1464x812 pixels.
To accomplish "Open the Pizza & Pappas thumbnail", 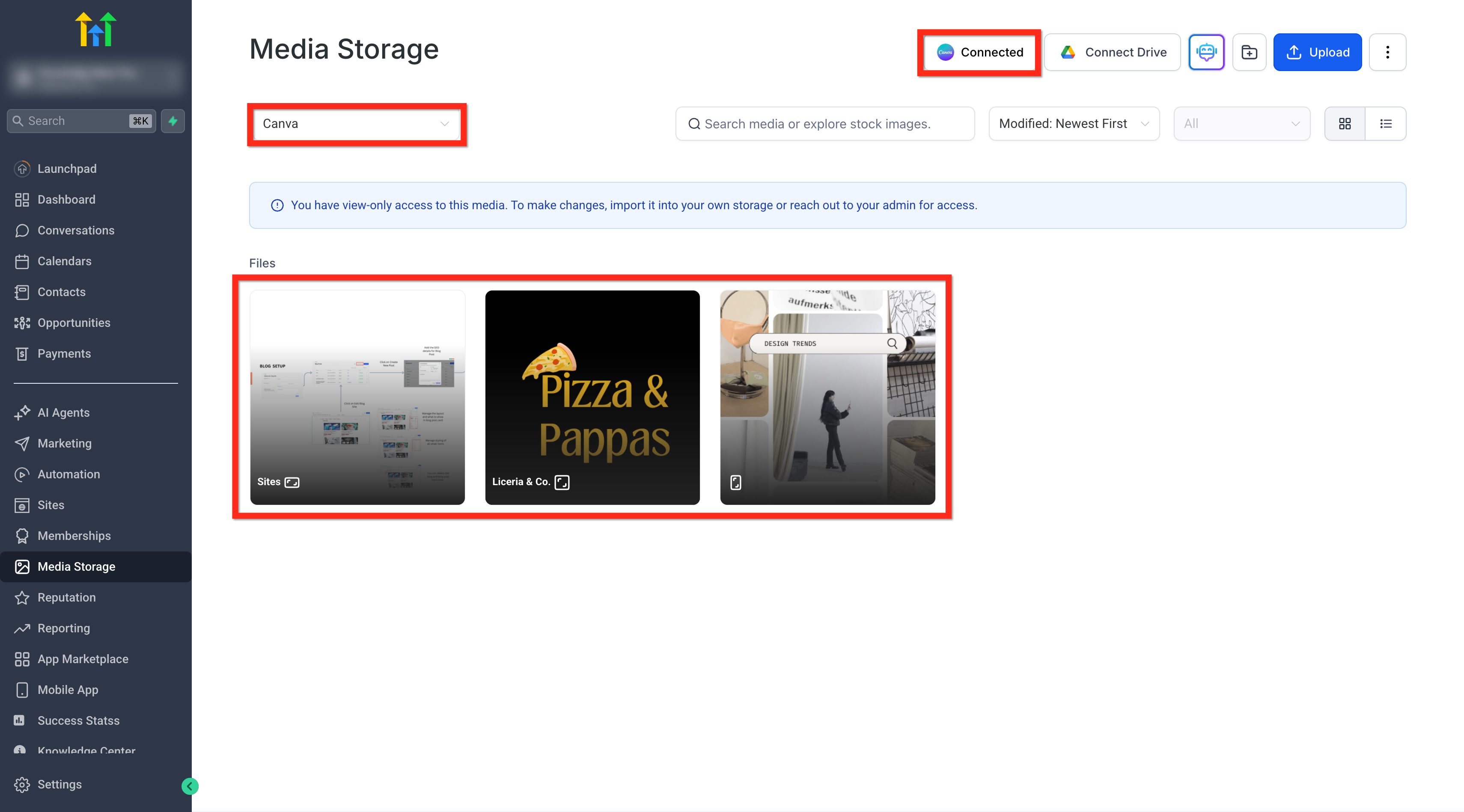I will pyautogui.click(x=592, y=397).
